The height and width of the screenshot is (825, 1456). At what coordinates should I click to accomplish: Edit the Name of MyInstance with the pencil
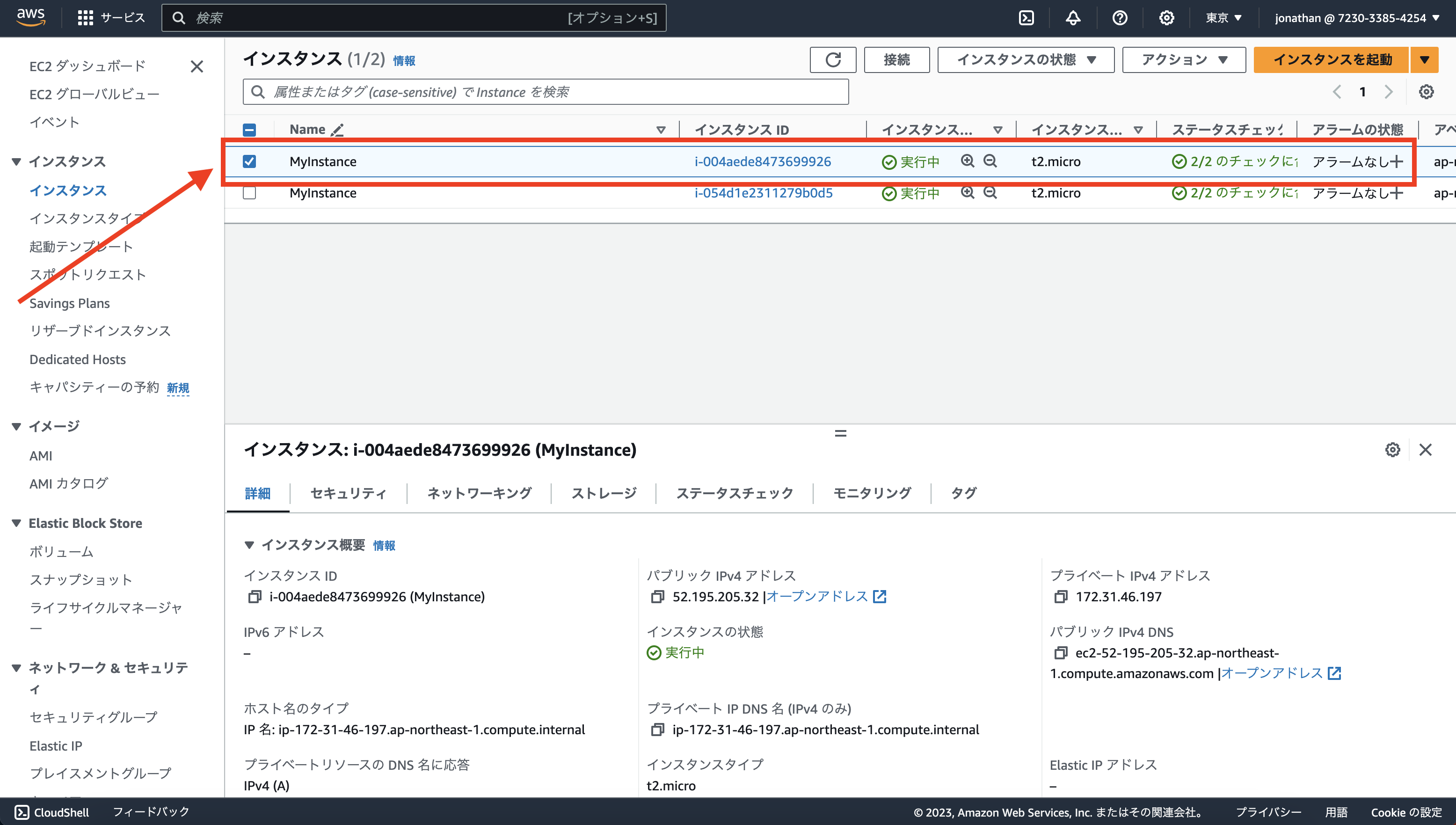click(336, 130)
